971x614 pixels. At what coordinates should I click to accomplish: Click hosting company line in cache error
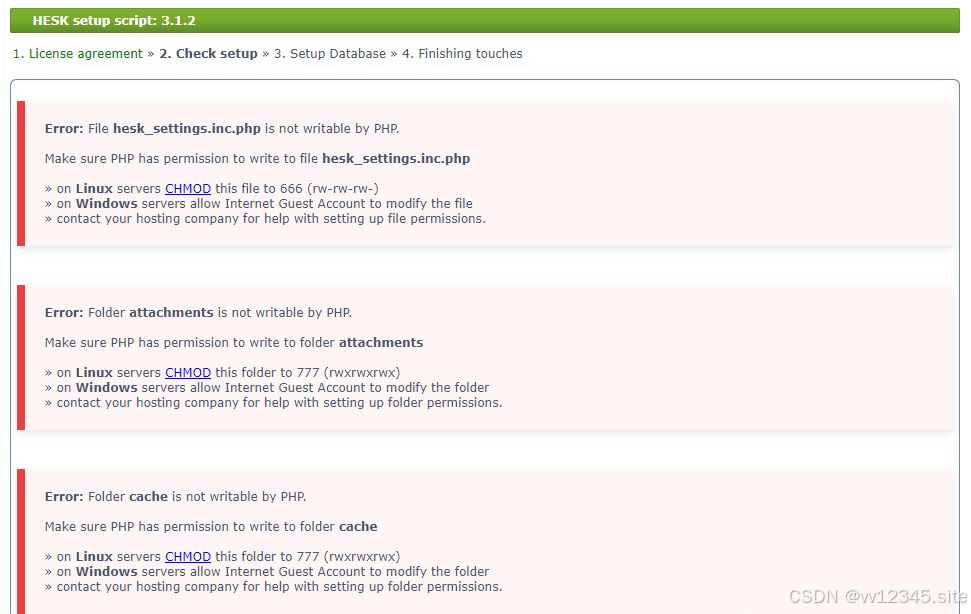[273, 586]
